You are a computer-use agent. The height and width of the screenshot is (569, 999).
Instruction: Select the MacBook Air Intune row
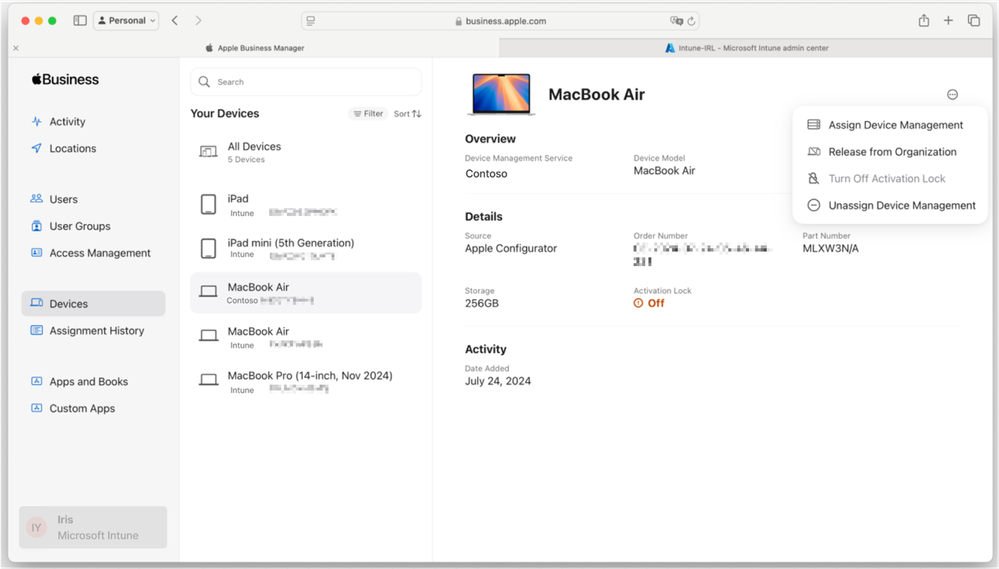tap(306, 337)
